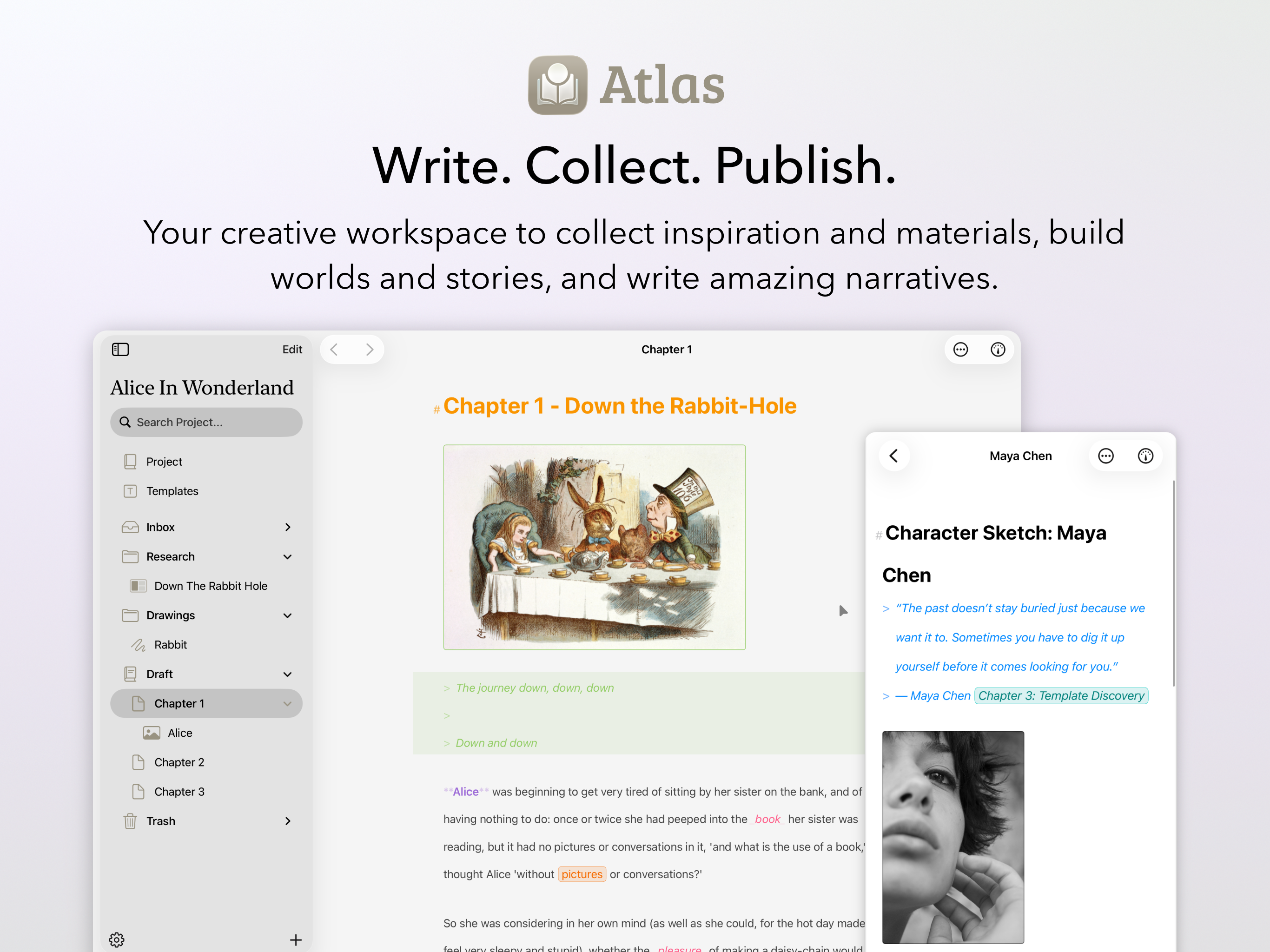Image resolution: width=1270 pixels, height=952 pixels.
Task: Click the Draft manuscript icon
Action: 130,674
